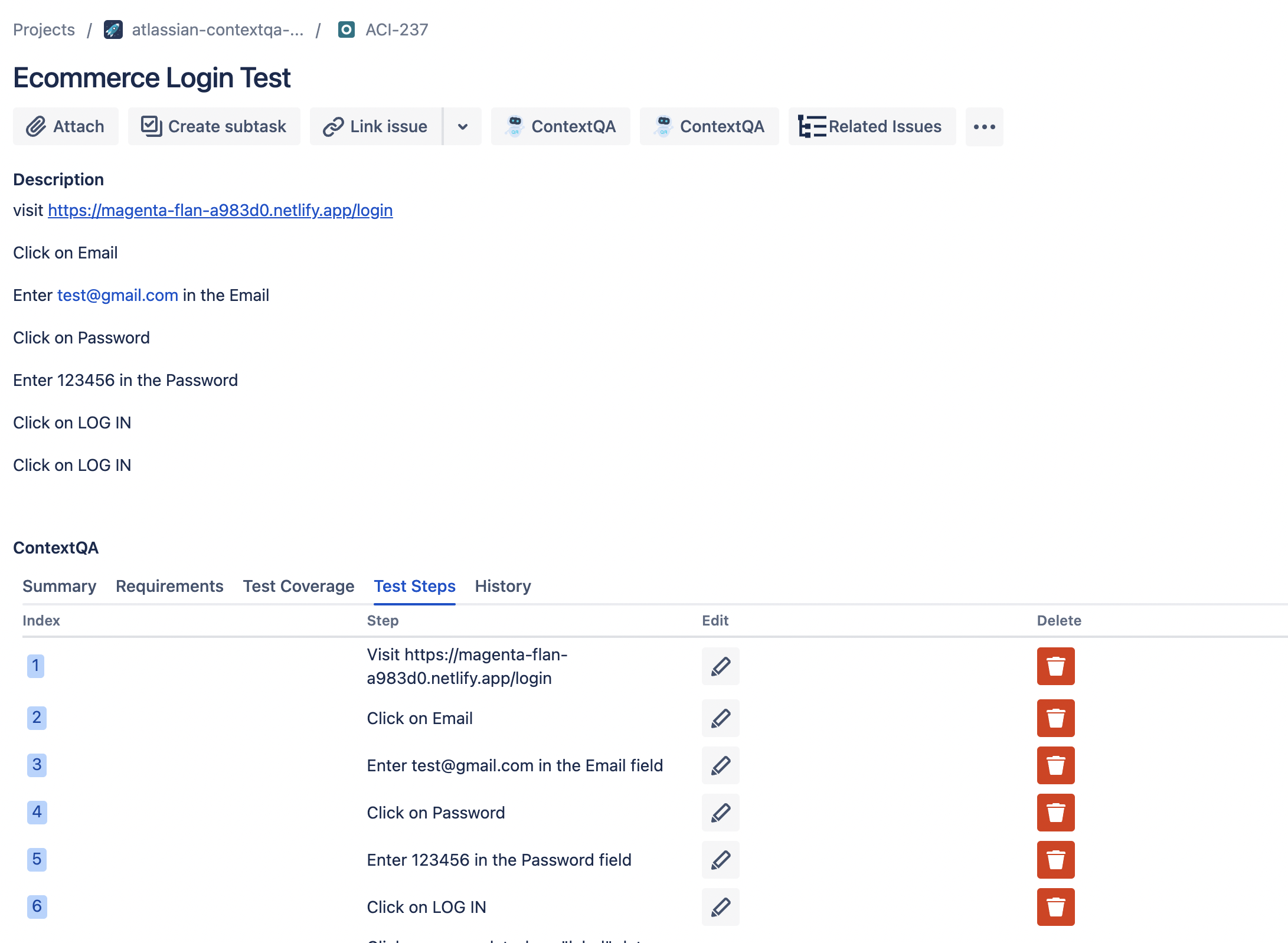The height and width of the screenshot is (943, 1288).
Task: Edit the Enter 123456 password step
Action: tap(720, 860)
